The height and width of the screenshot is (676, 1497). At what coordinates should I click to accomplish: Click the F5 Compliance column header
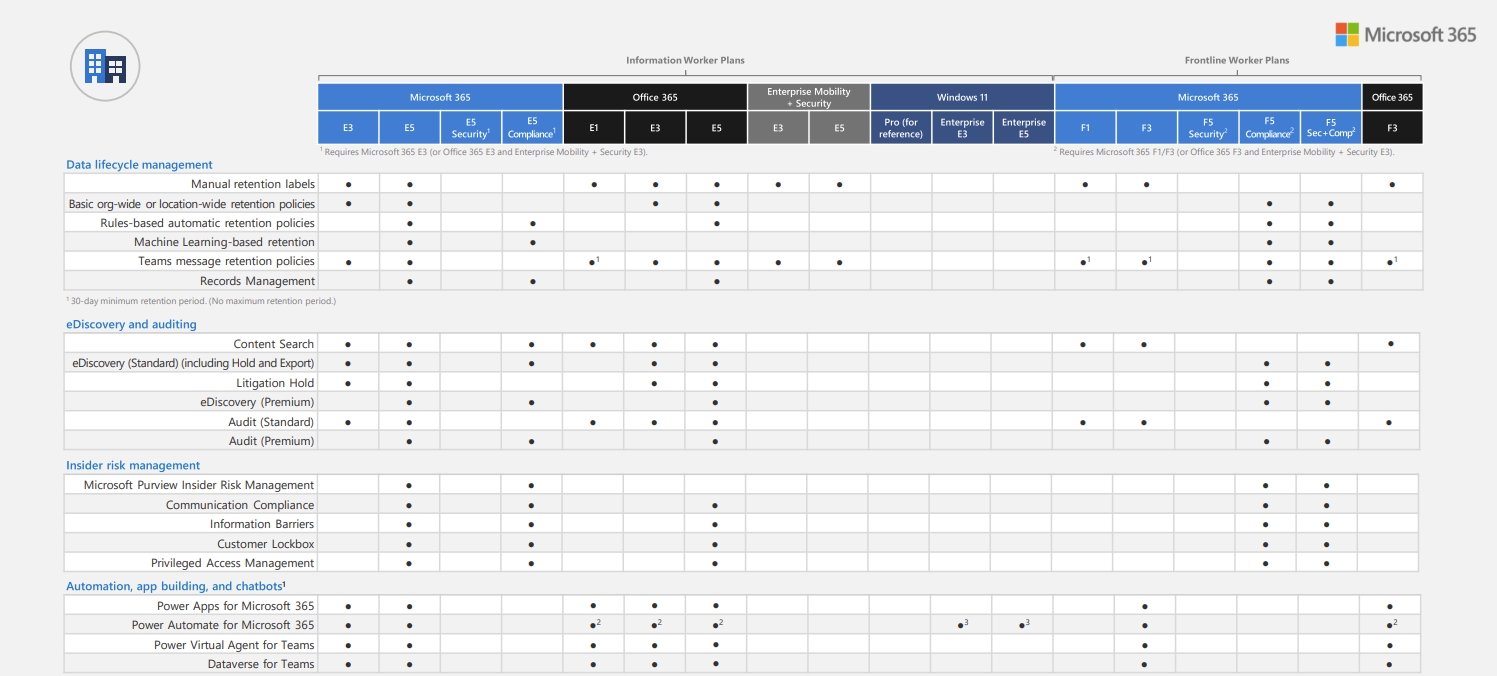pyautogui.click(x=1269, y=128)
